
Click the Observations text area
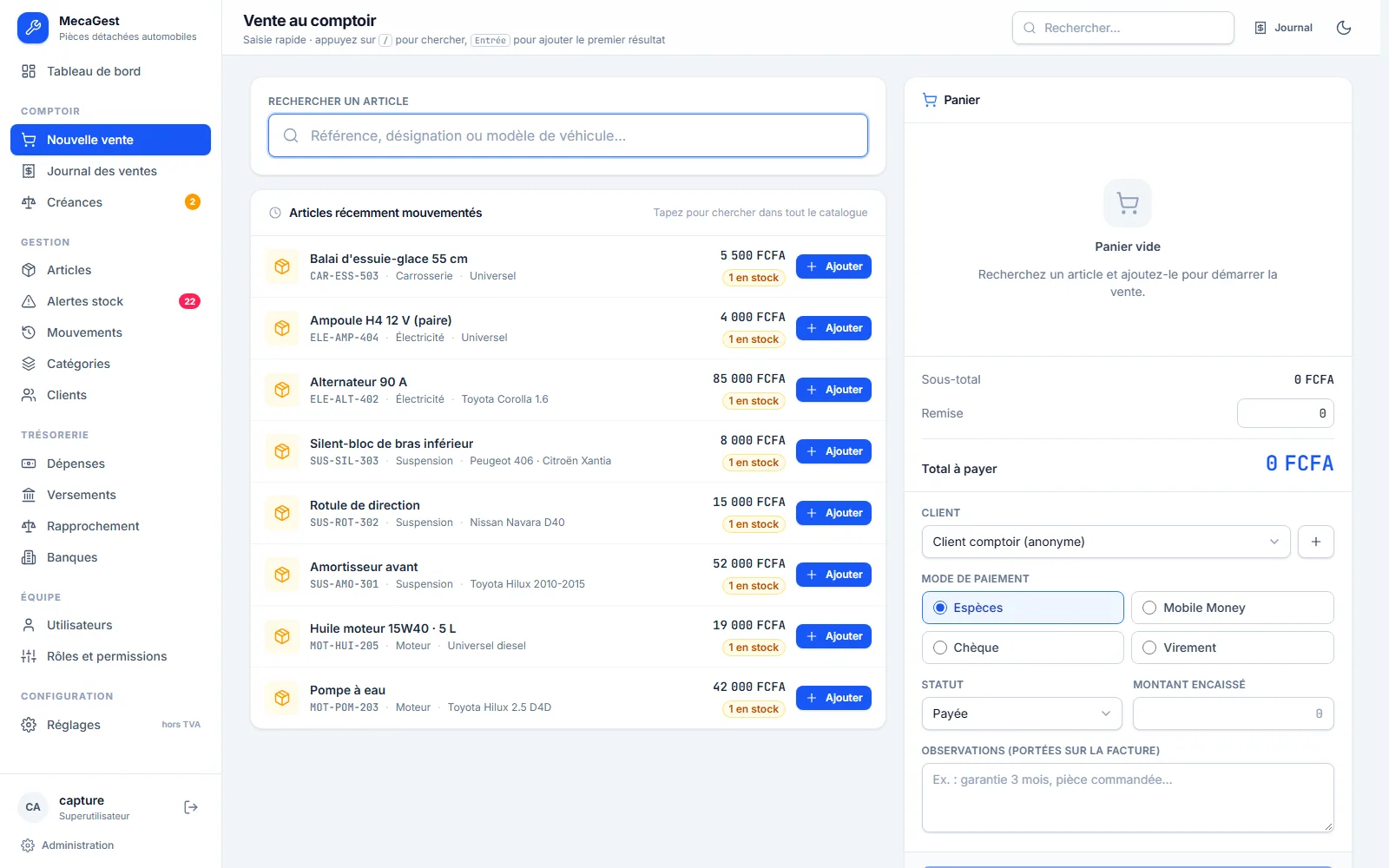click(x=1128, y=798)
